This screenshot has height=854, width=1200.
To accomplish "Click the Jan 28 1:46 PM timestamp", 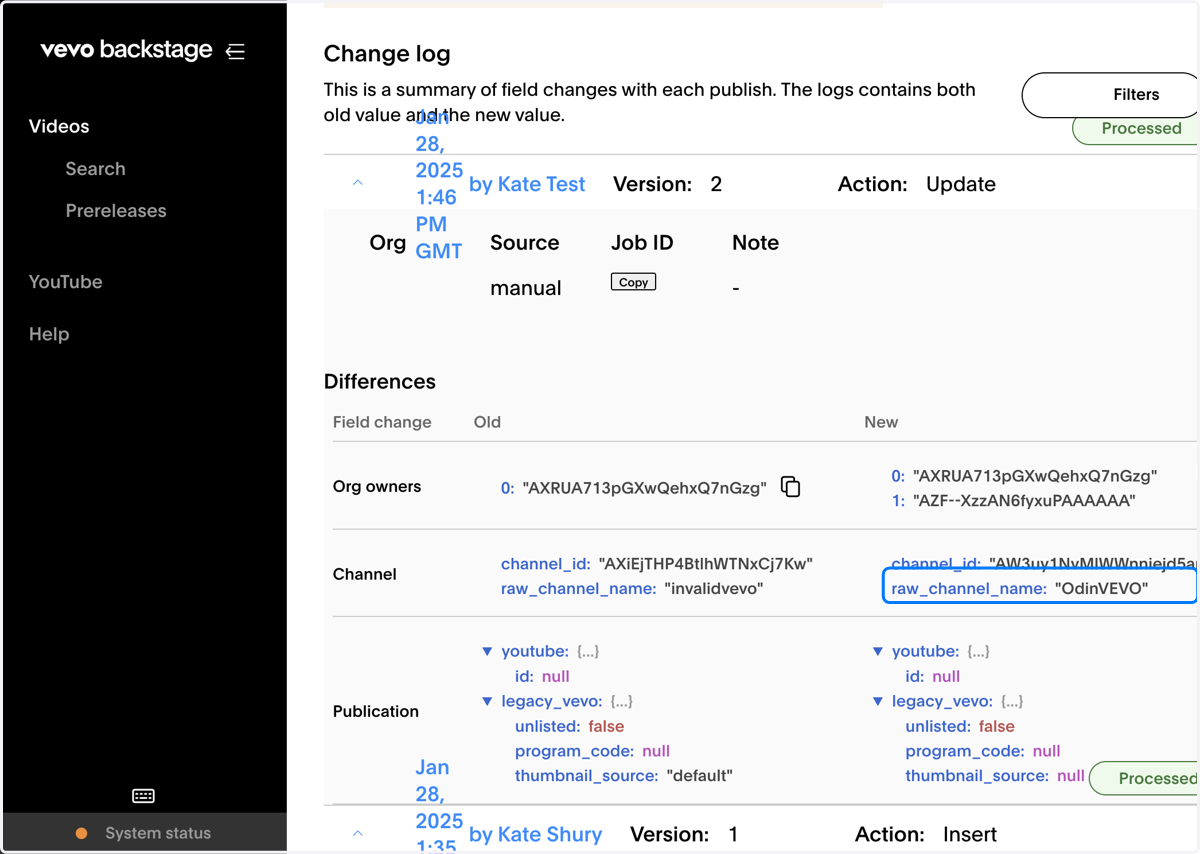I will [x=439, y=184].
